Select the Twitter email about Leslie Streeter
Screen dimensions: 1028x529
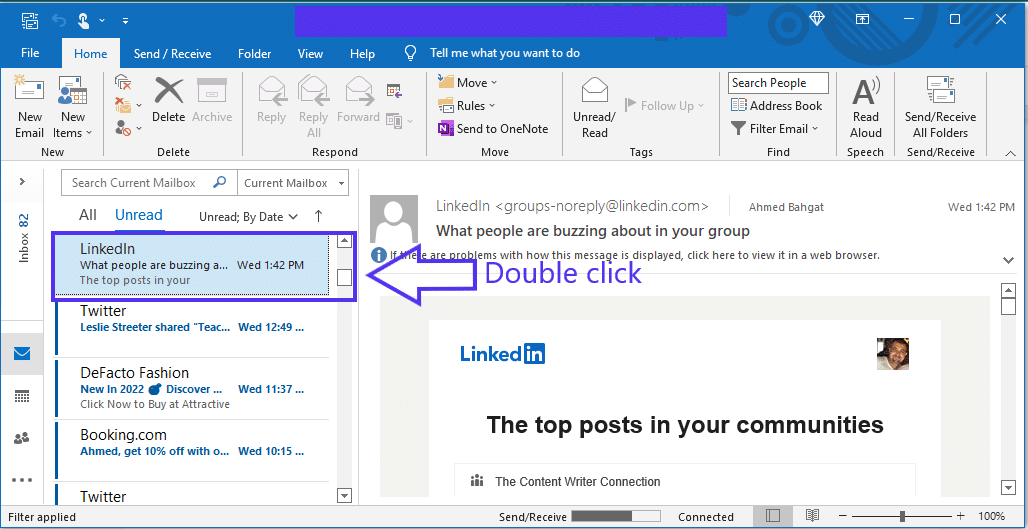click(191, 326)
